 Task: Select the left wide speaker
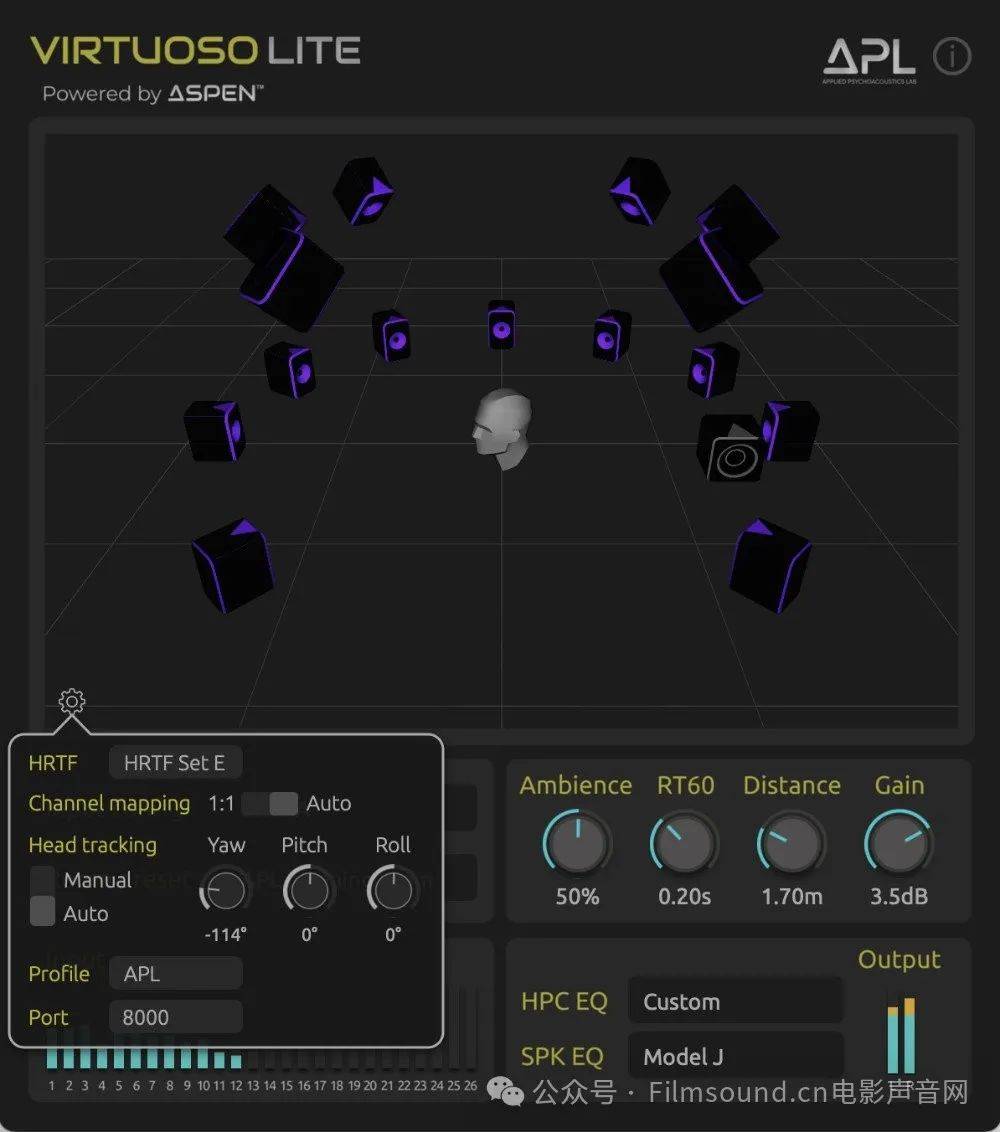click(290, 370)
